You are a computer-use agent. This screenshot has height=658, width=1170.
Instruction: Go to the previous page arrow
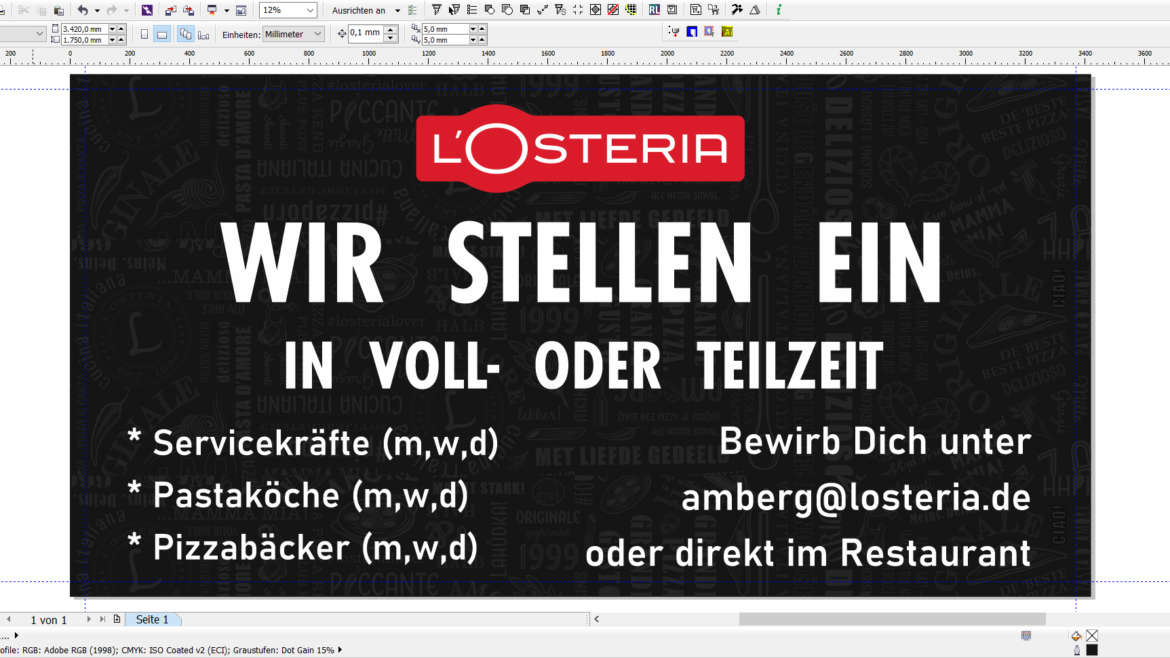pos(8,619)
